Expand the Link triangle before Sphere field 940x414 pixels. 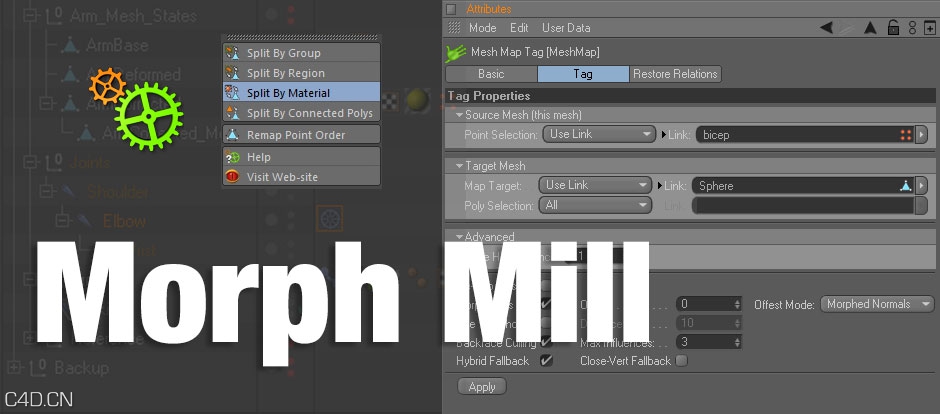click(x=661, y=186)
